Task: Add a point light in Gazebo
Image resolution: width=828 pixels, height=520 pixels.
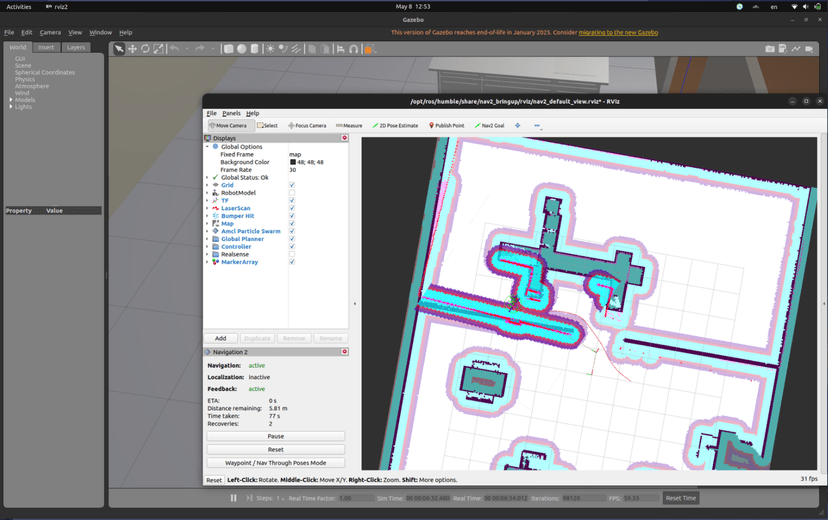Action: (x=270, y=49)
